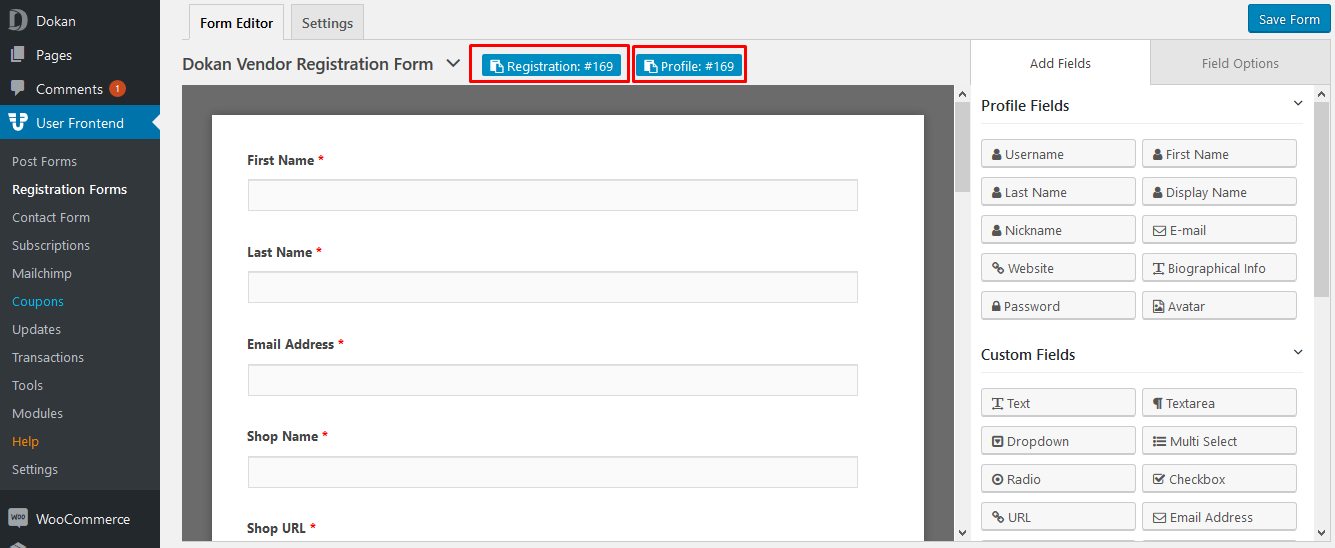Add a Checkbox field
This screenshot has height=548, width=1335.
point(1219,479)
